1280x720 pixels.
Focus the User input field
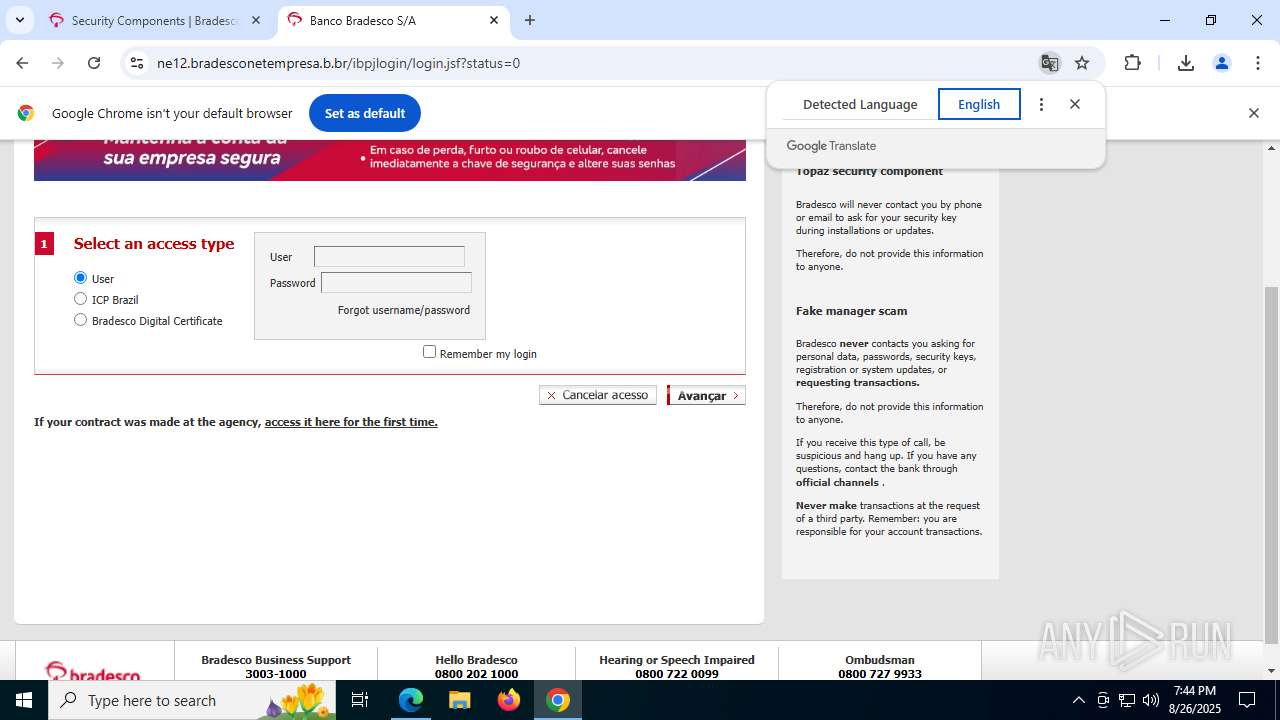389,257
